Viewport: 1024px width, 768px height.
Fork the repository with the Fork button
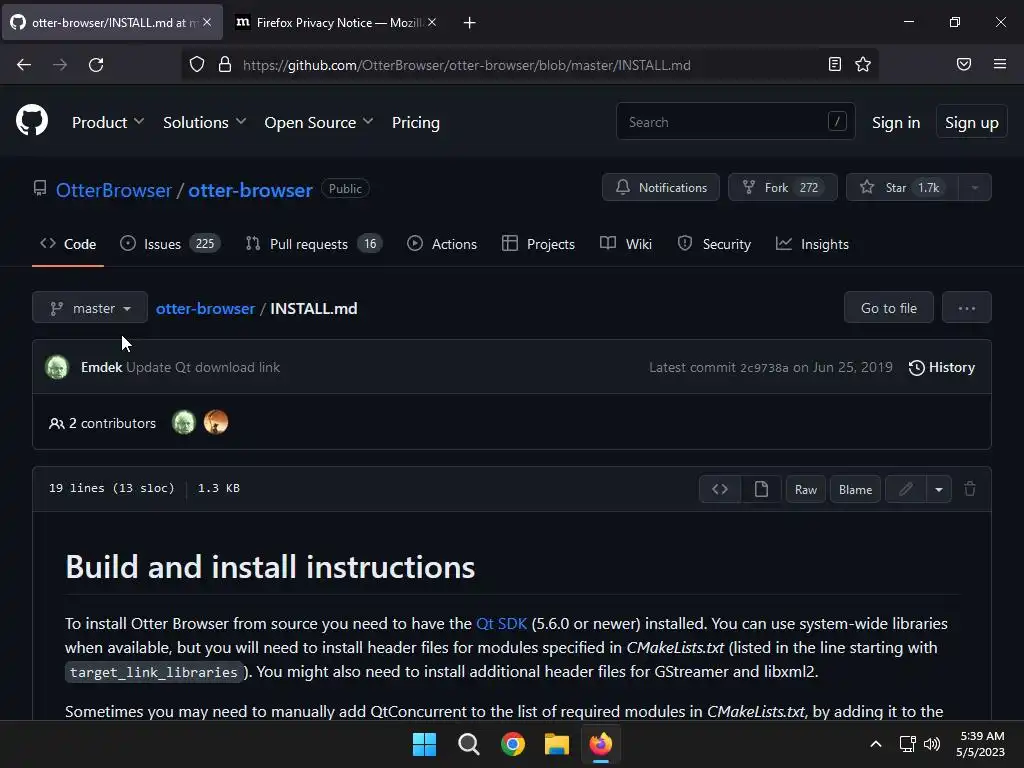[x=782, y=187]
